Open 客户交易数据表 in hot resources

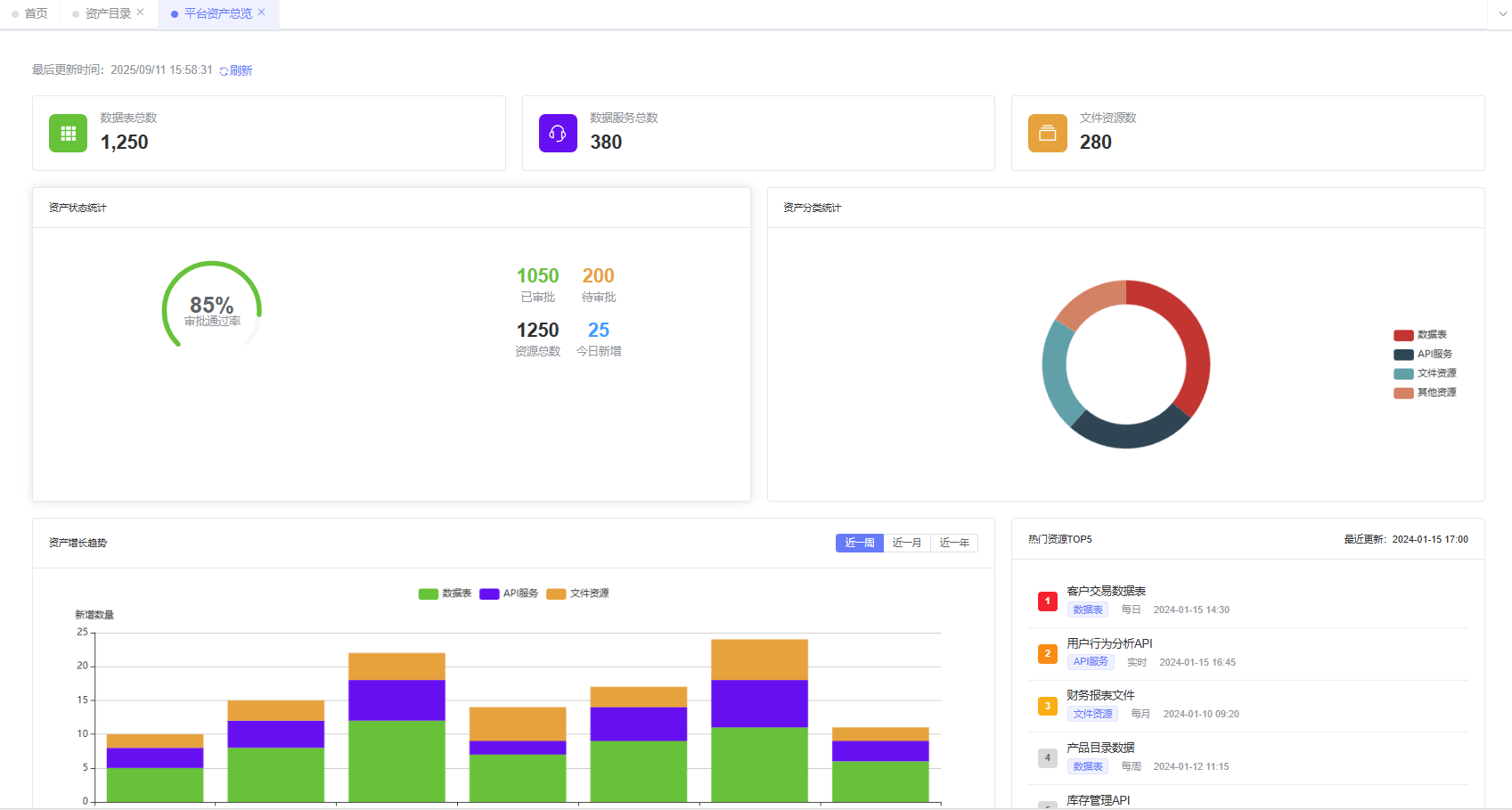pos(1106,591)
